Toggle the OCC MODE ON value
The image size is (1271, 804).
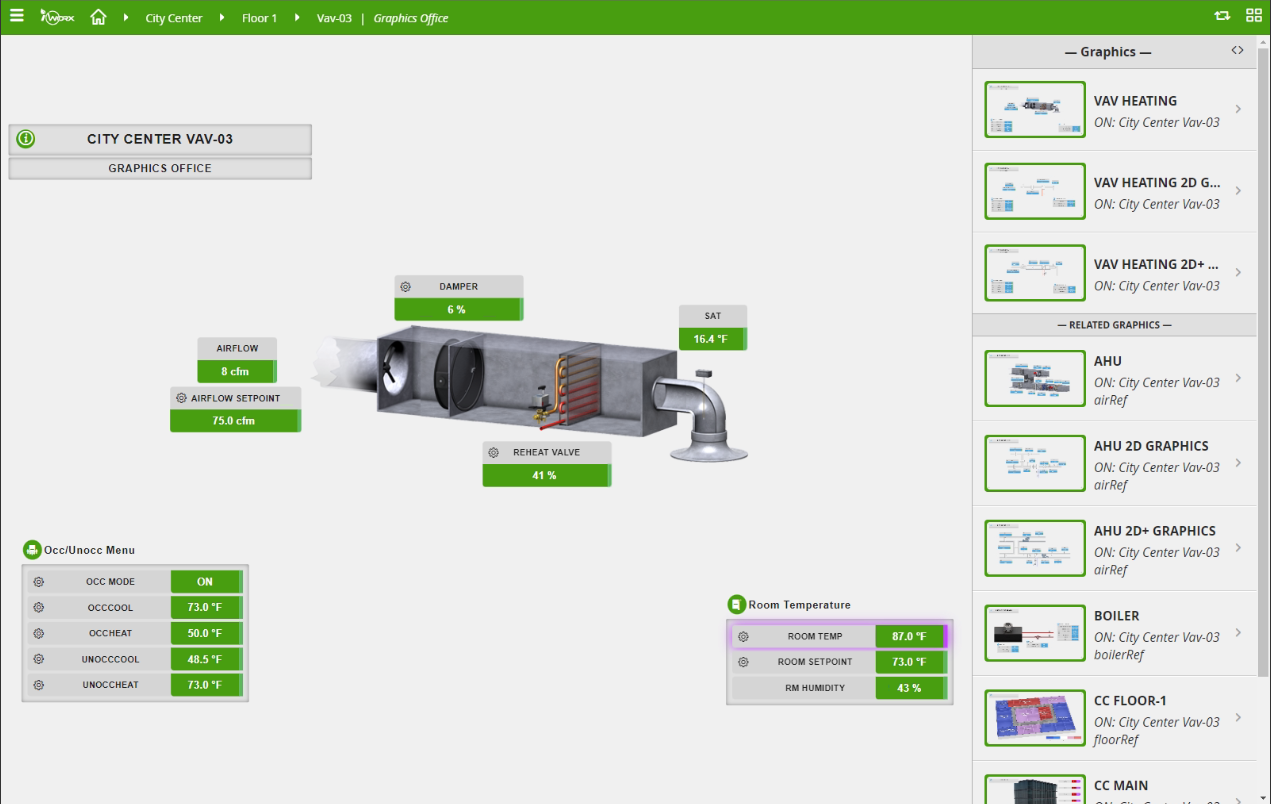point(206,582)
